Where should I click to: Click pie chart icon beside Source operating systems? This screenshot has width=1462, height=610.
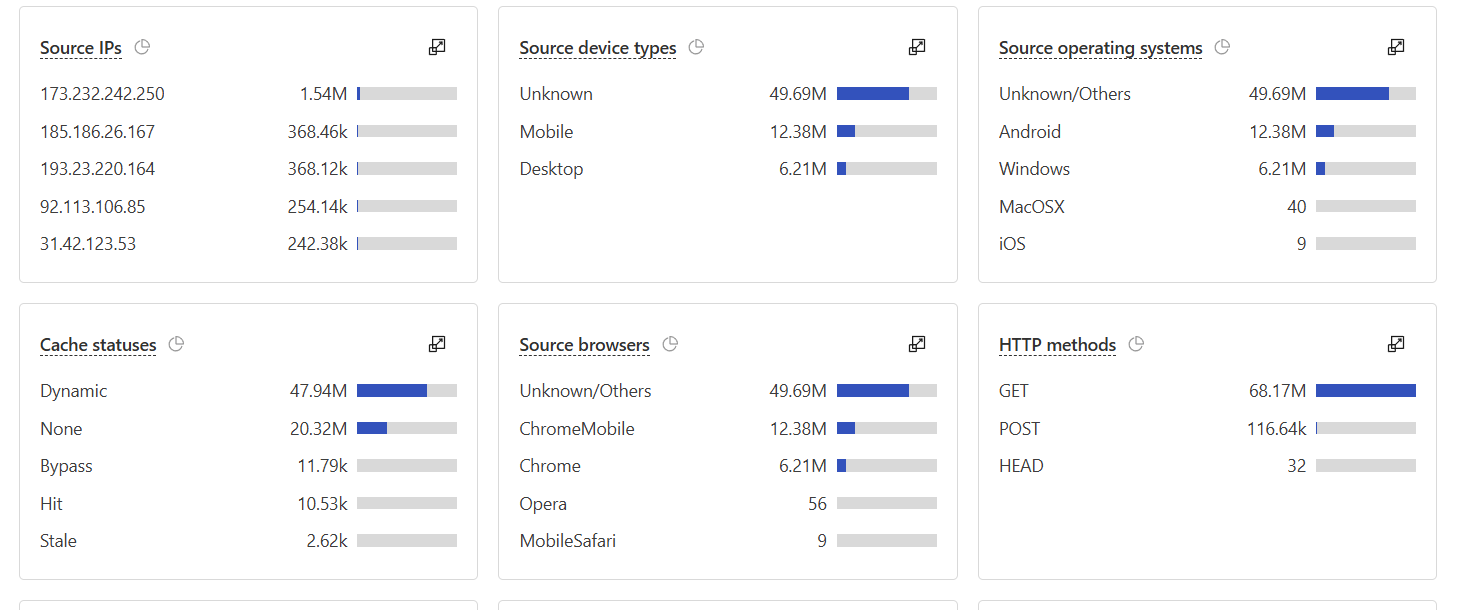[1222, 47]
